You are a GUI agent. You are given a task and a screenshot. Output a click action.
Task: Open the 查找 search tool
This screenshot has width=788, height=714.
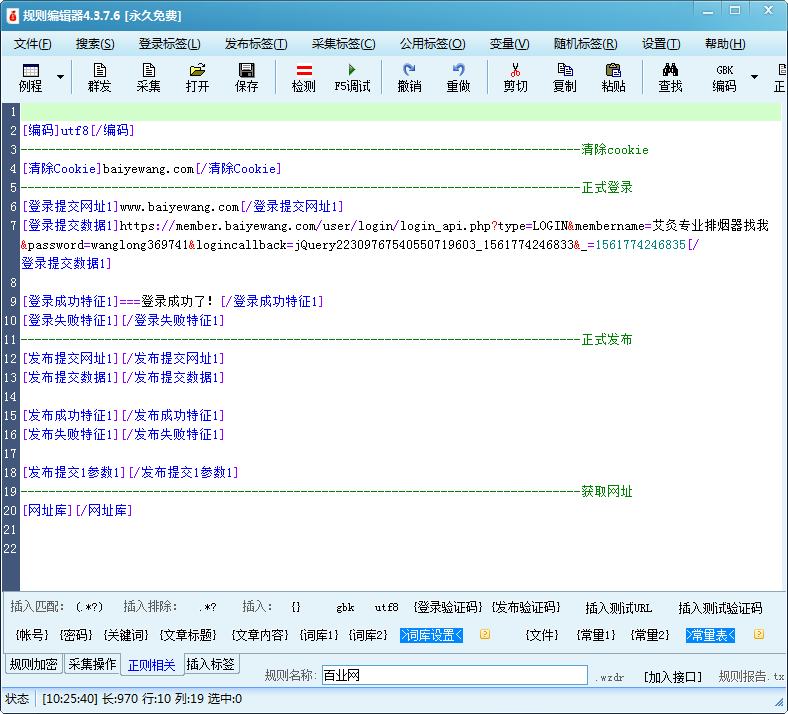[x=670, y=77]
